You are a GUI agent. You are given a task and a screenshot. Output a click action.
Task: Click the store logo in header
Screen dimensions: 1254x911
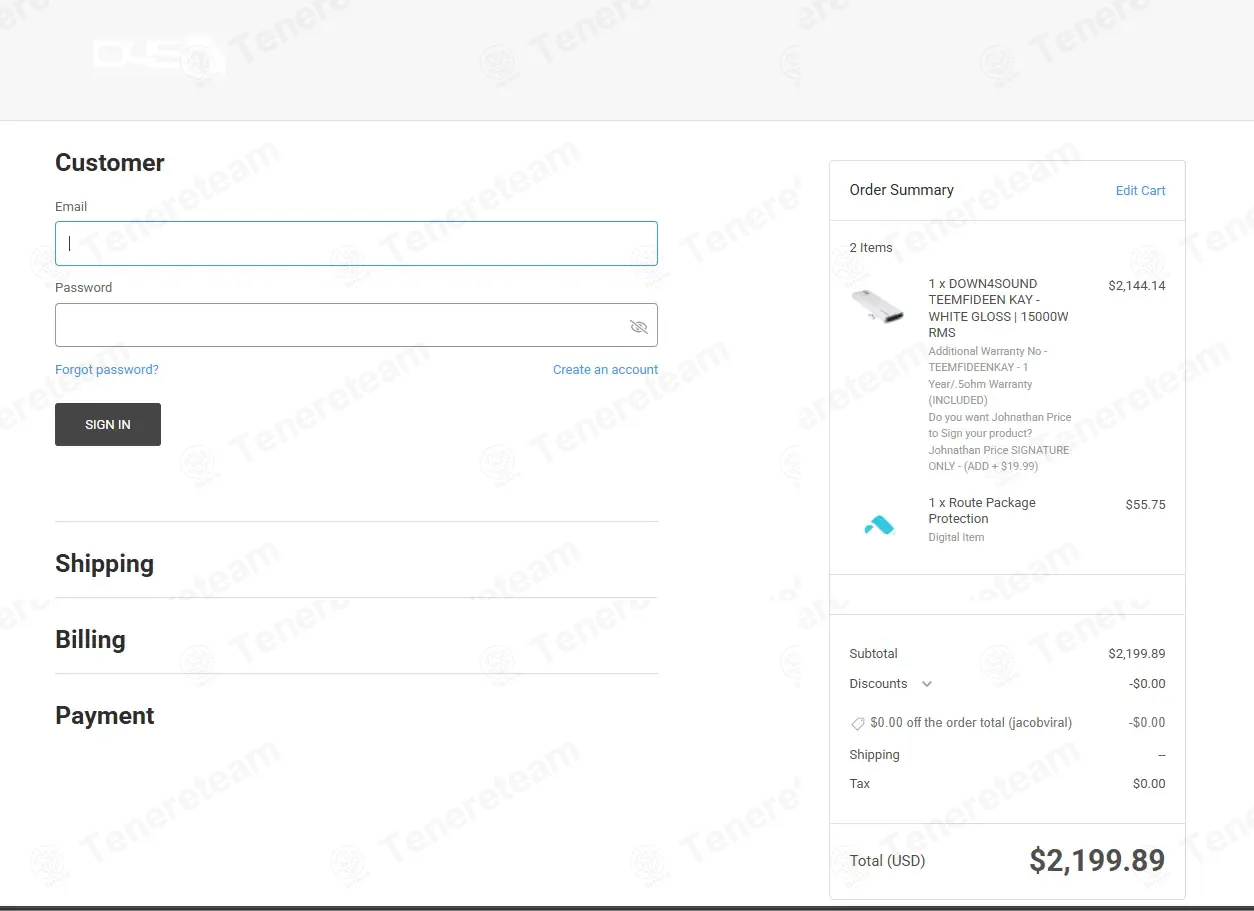click(x=158, y=56)
